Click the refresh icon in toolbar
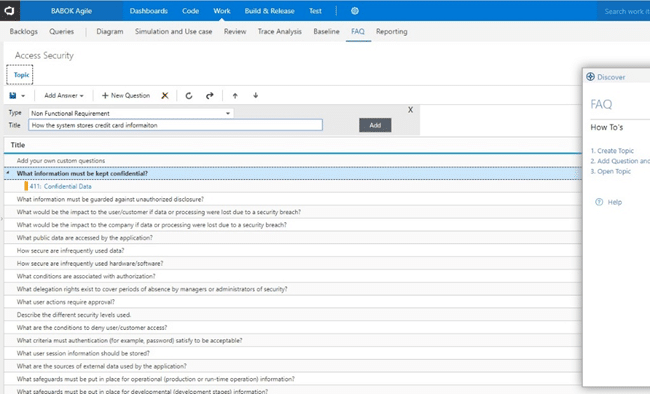The height and width of the screenshot is (395, 650). pyautogui.click(x=189, y=96)
